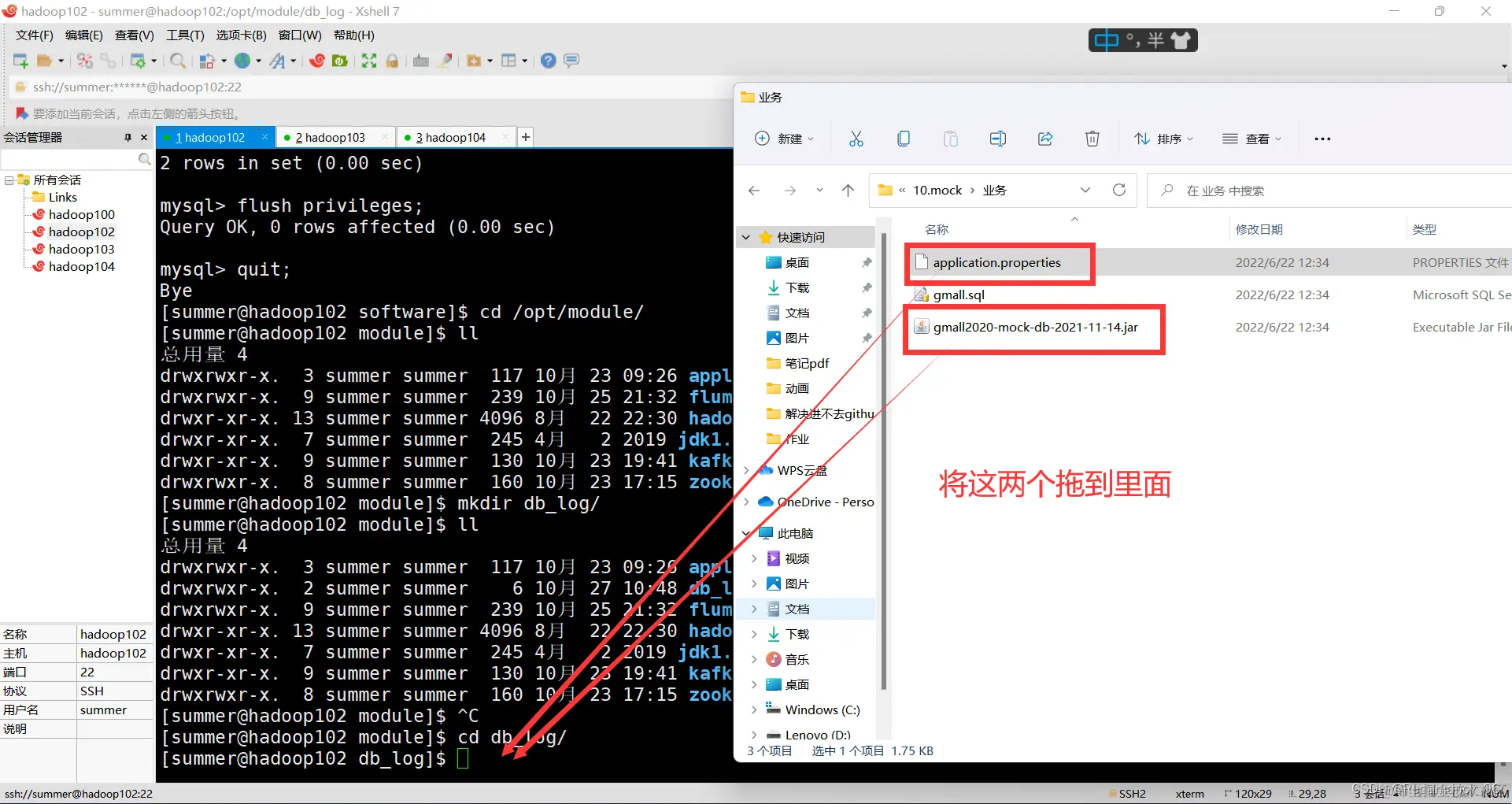Switch to the 3 hadoop104 tab
Screen dimensions: 1512x804
click(450, 137)
